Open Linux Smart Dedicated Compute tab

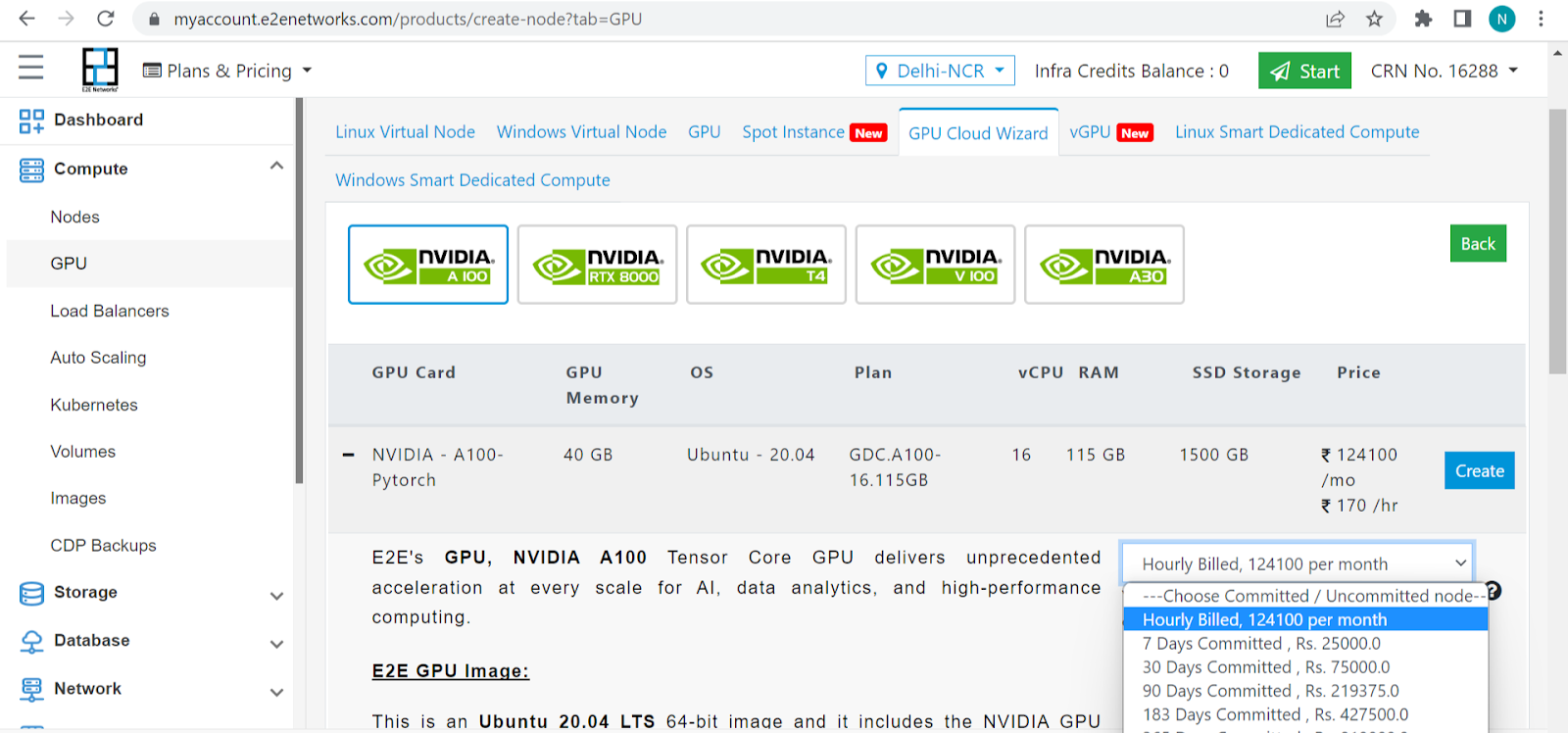tap(1297, 131)
